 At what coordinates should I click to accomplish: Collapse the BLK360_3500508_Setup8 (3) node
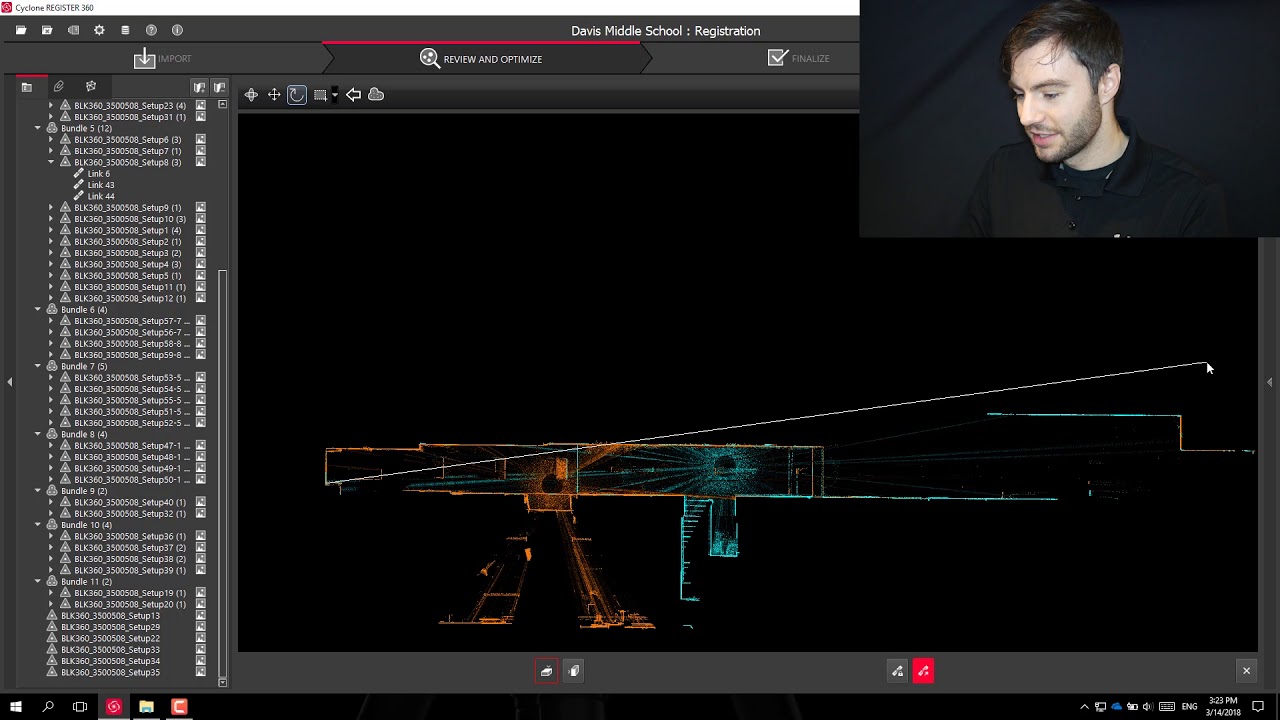51,162
